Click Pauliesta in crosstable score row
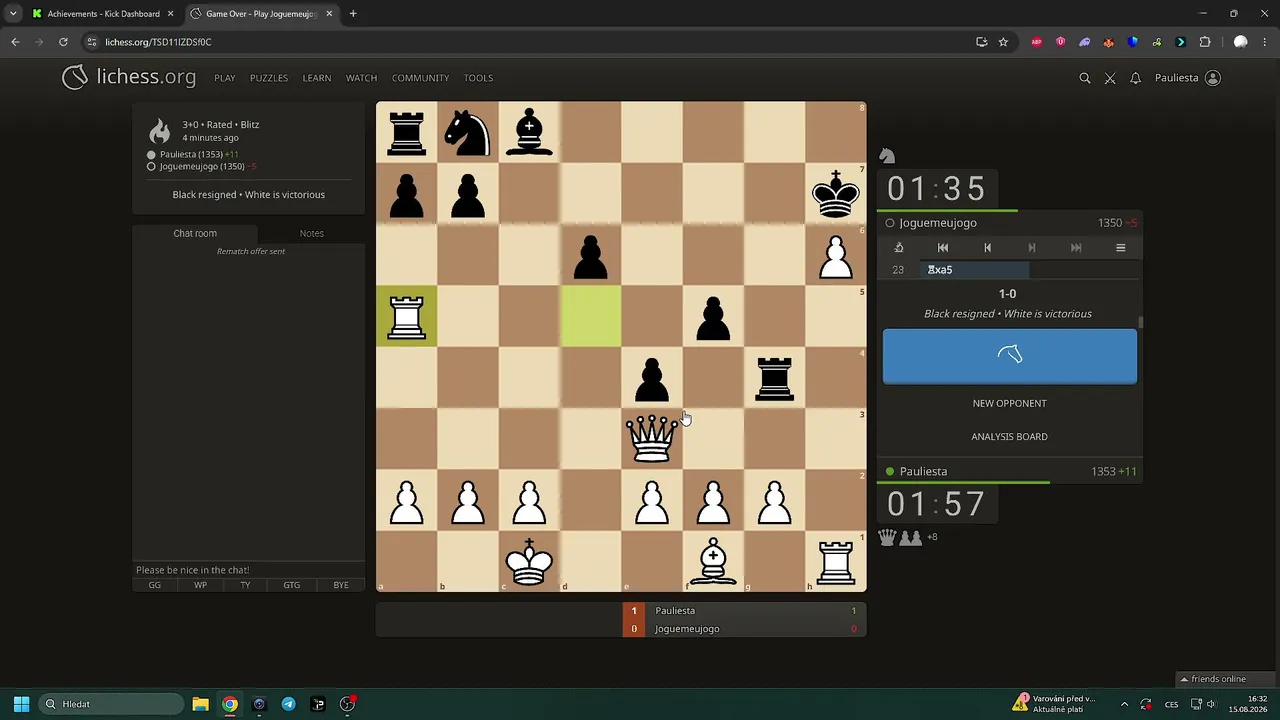The image size is (1280, 720). coord(675,610)
